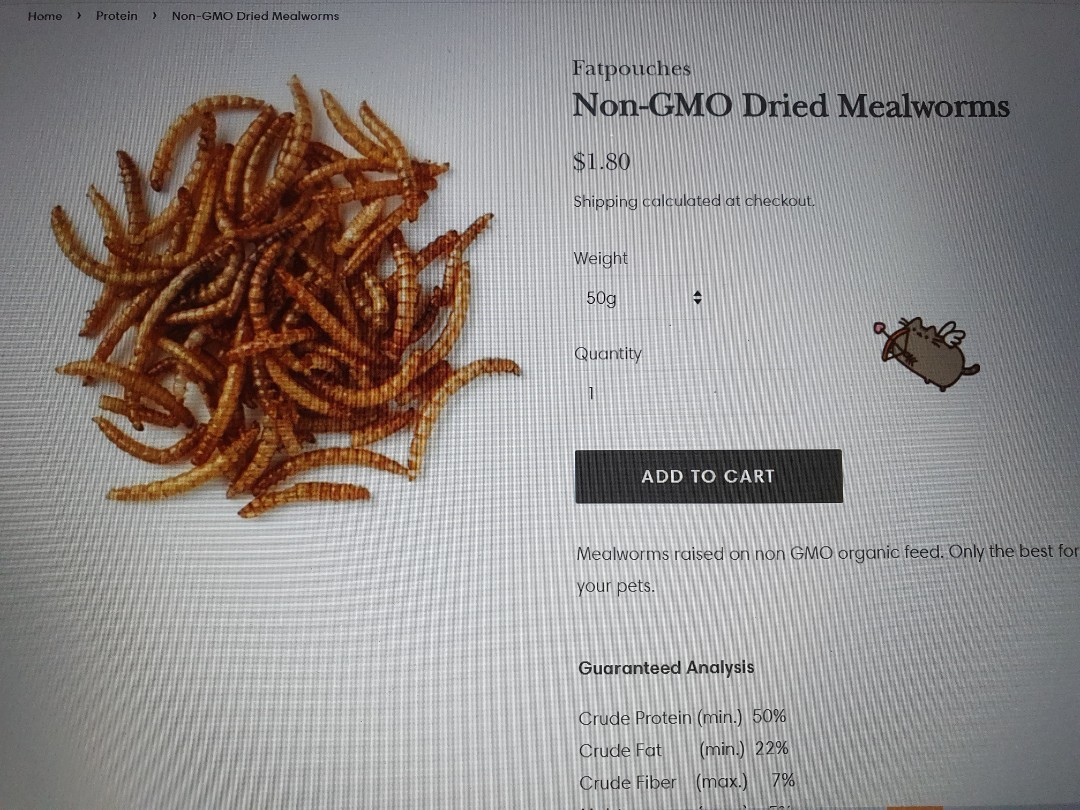
Task: Click the Weight dropdown up-down arrows
Action: [697, 298]
